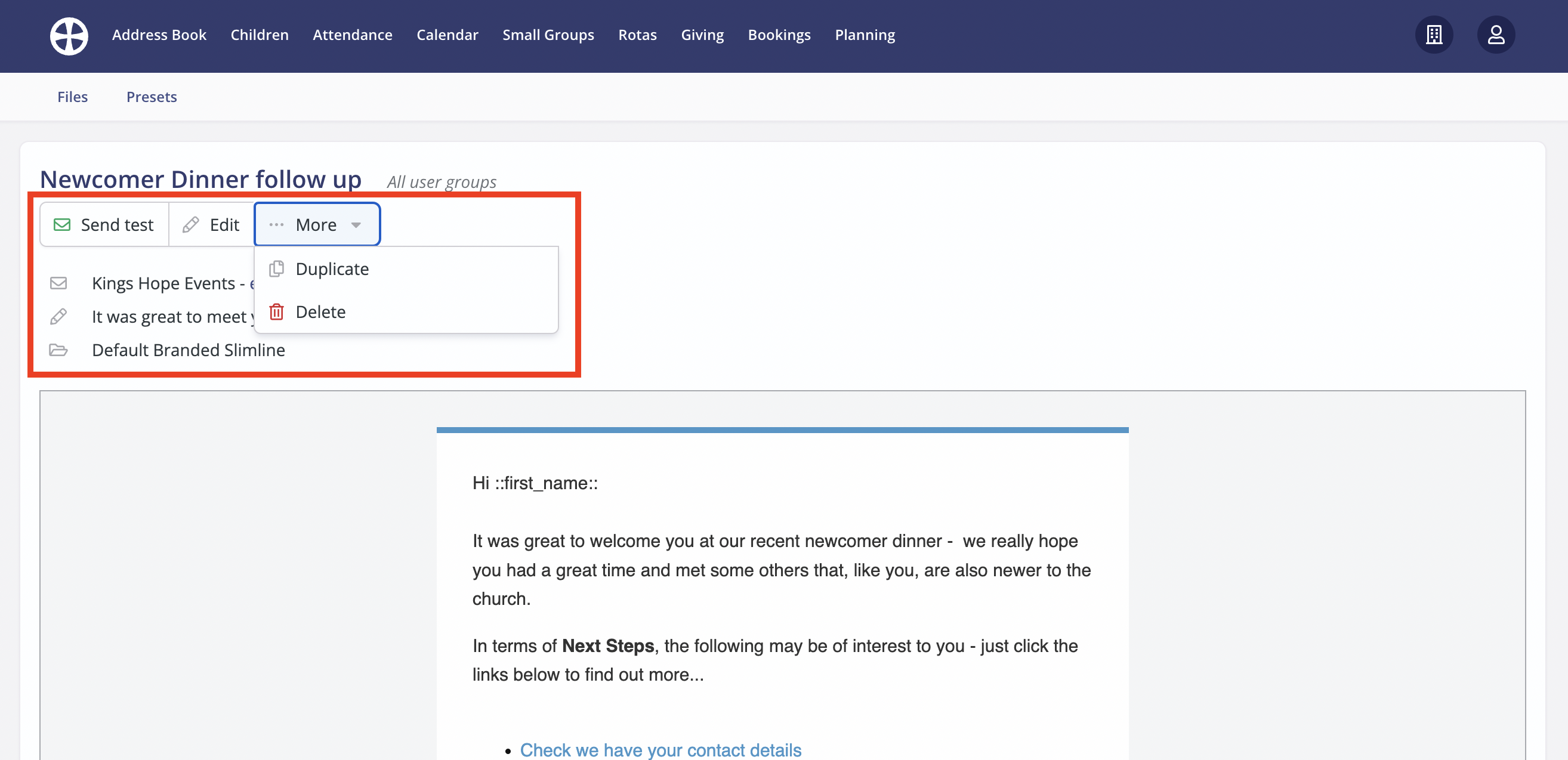Click the red trash icon
The height and width of the screenshot is (760, 1568).
click(x=276, y=311)
